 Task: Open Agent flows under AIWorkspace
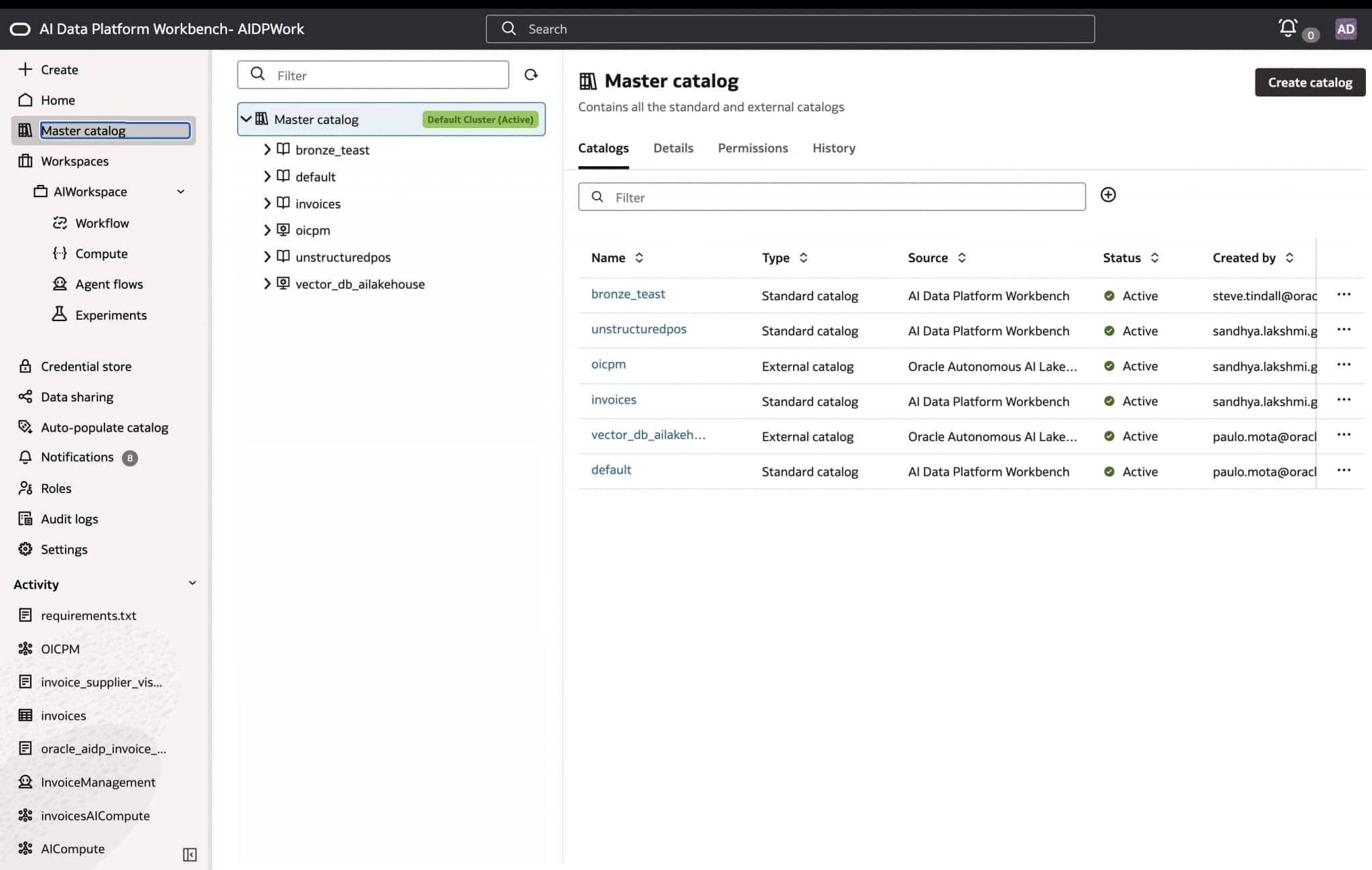[109, 284]
